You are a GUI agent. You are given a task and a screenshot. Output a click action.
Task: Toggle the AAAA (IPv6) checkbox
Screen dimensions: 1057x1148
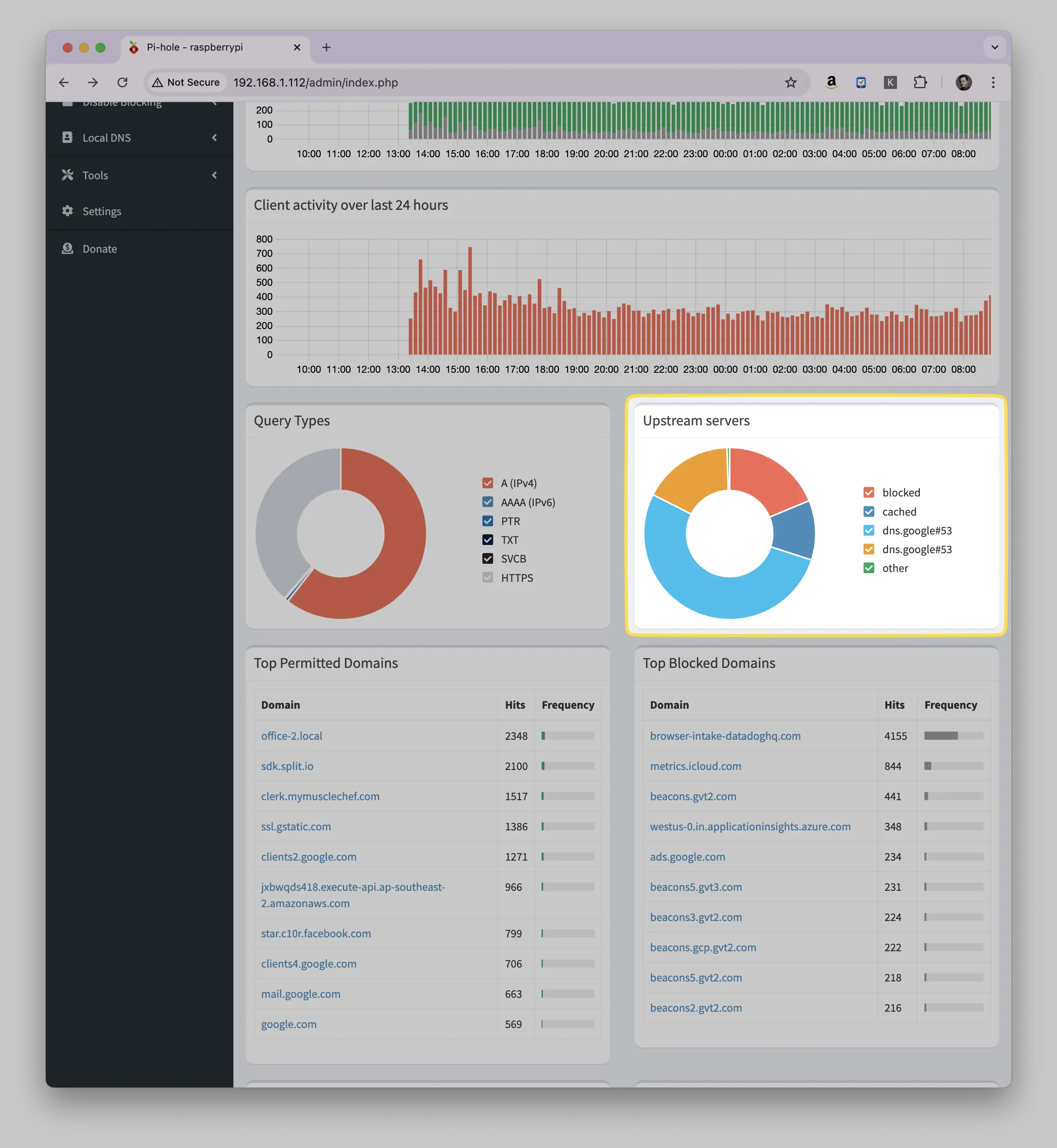click(487, 502)
